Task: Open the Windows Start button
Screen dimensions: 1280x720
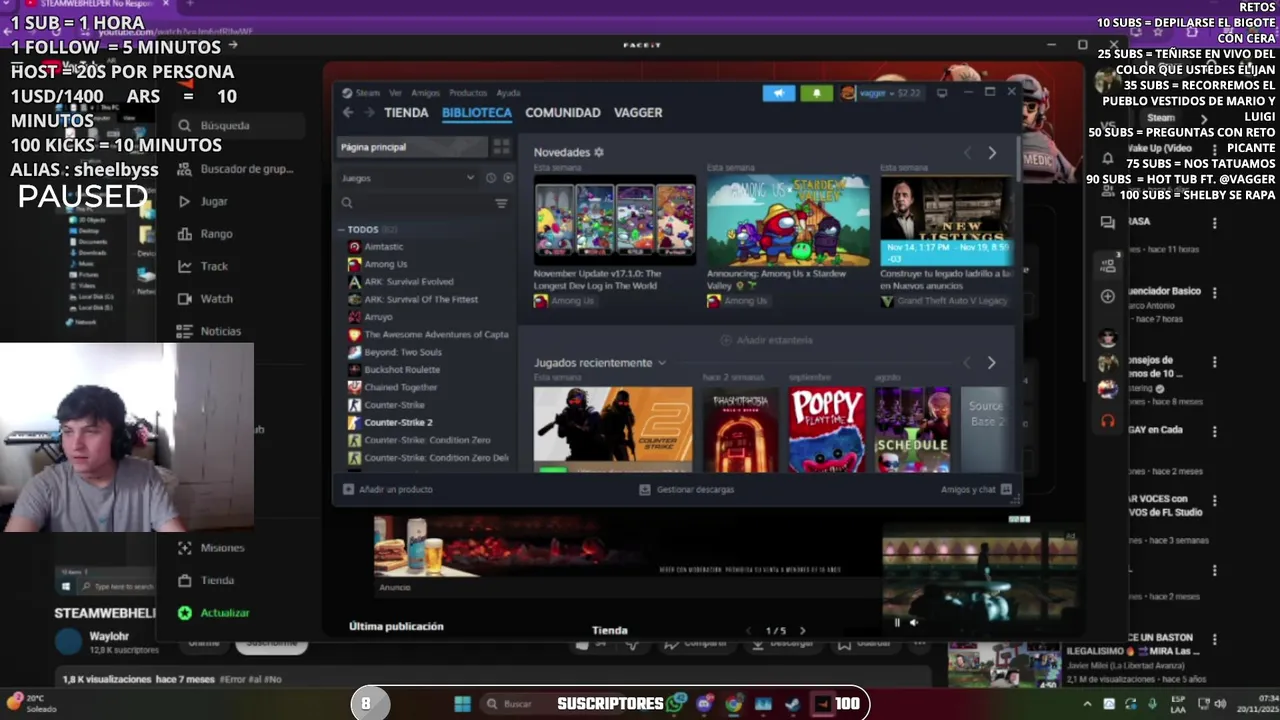Action: pyautogui.click(x=462, y=704)
